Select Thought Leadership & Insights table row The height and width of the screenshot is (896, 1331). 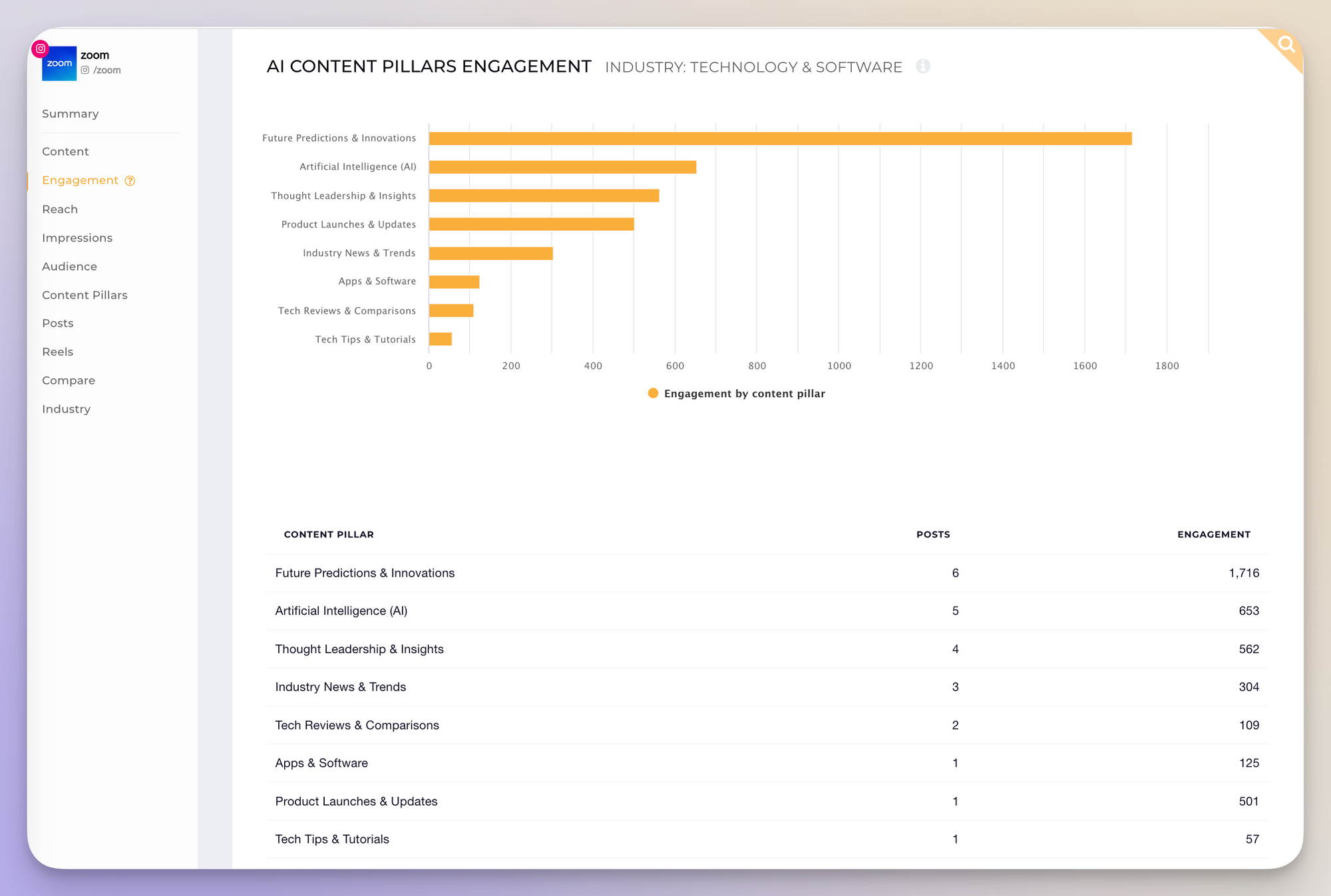pos(767,649)
